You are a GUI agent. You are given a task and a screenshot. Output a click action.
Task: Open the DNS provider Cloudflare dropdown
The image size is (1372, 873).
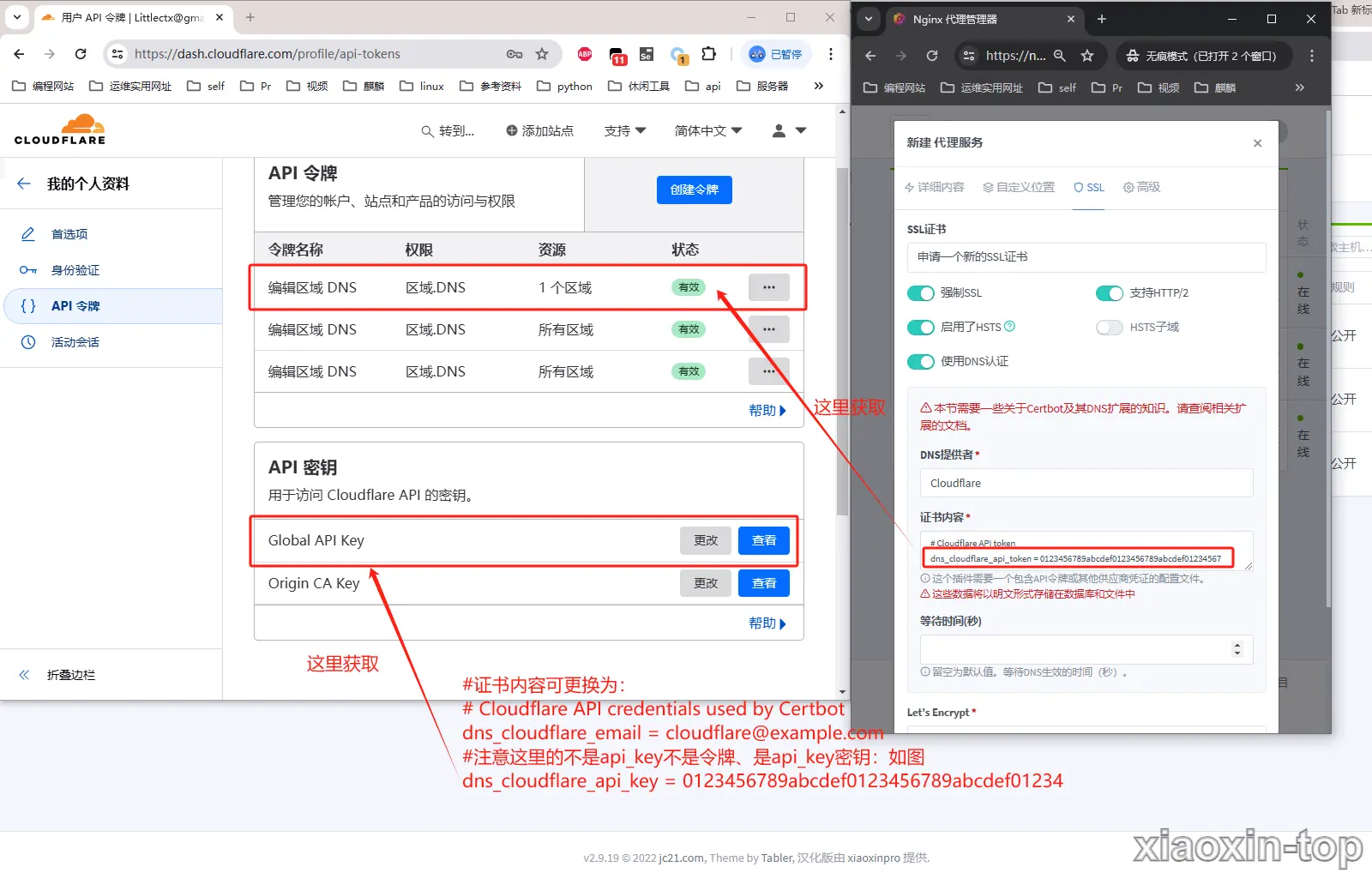(1086, 483)
